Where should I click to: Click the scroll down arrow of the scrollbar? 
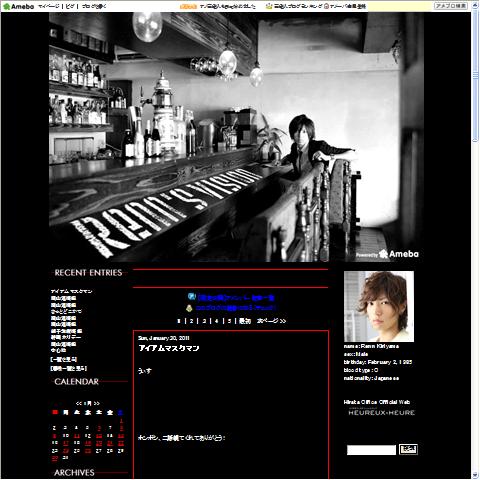coord(475,474)
